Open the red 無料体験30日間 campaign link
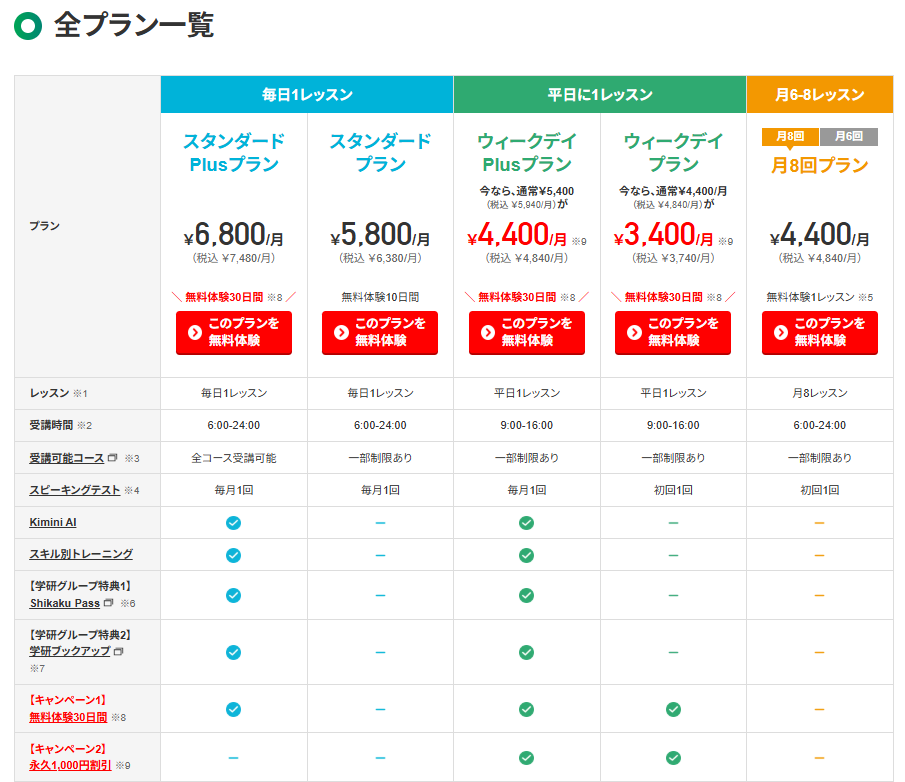Image resolution: width=905 pixels, height=782 pixels. (68, 717)
